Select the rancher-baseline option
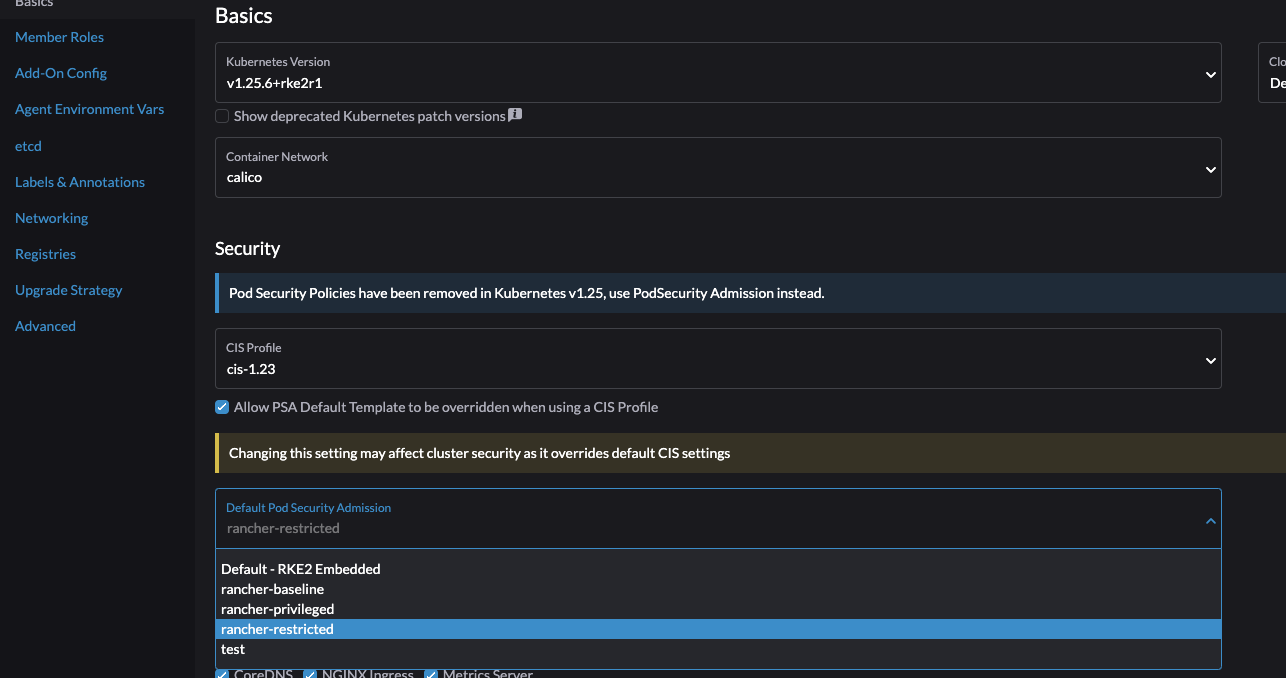Viewport: 1286px width, 678px height. 272,589
